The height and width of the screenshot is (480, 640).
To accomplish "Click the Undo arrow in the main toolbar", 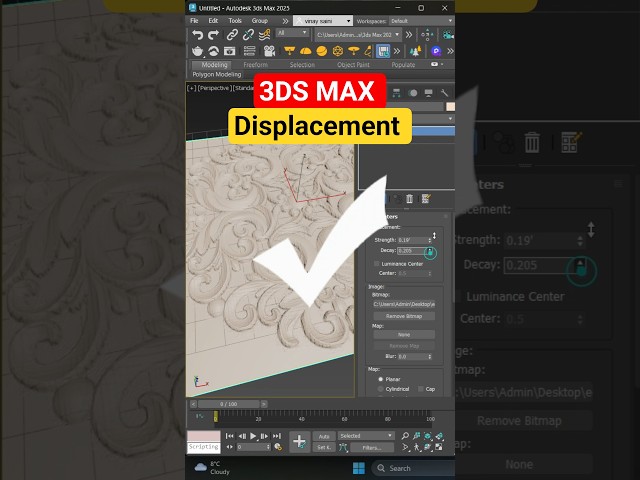I will pyautogui.click(x=198, y=35).
